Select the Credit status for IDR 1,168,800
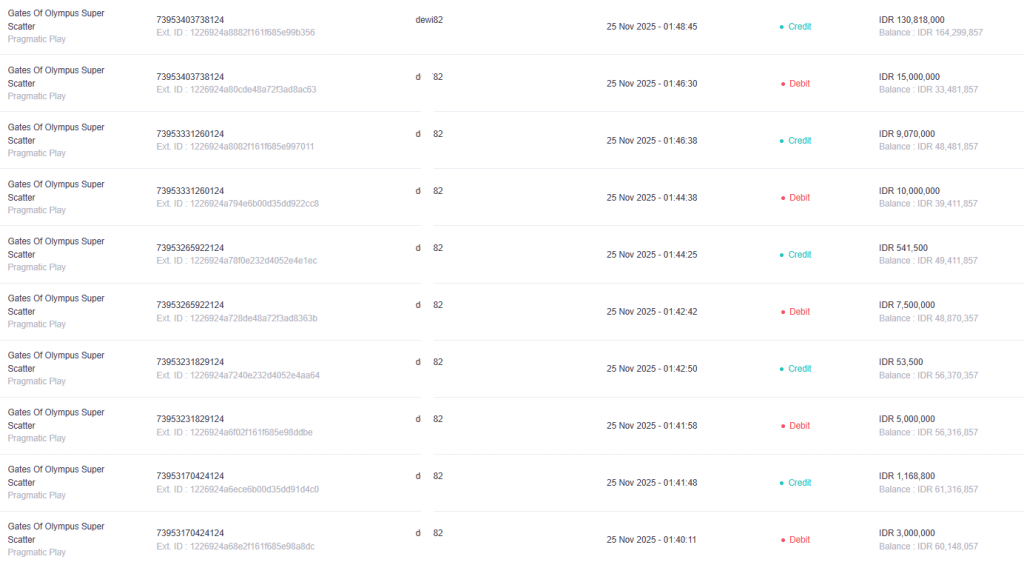Image resolution: width=1024 pixels, height=565 pixels. [799, 483]
